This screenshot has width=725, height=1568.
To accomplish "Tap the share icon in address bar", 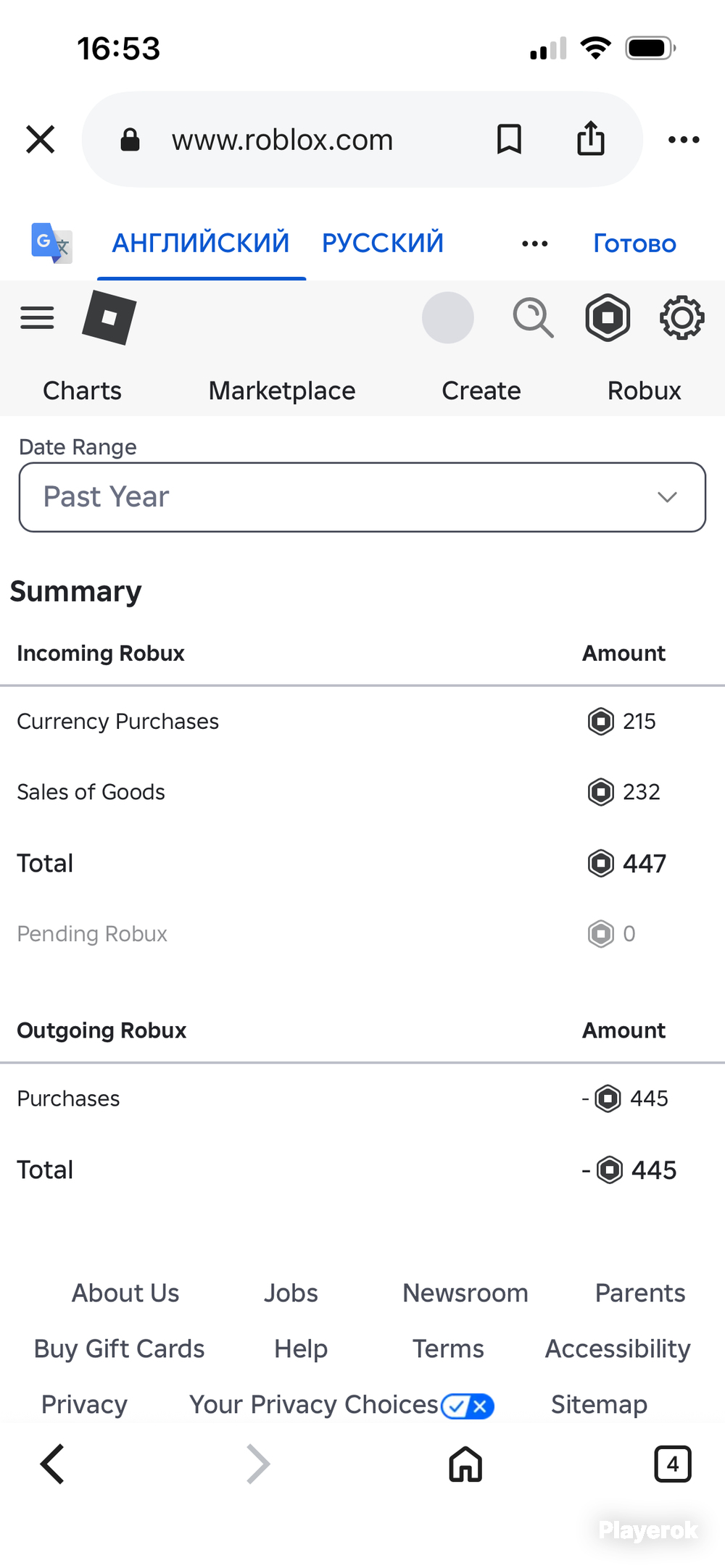I will 591,138.
